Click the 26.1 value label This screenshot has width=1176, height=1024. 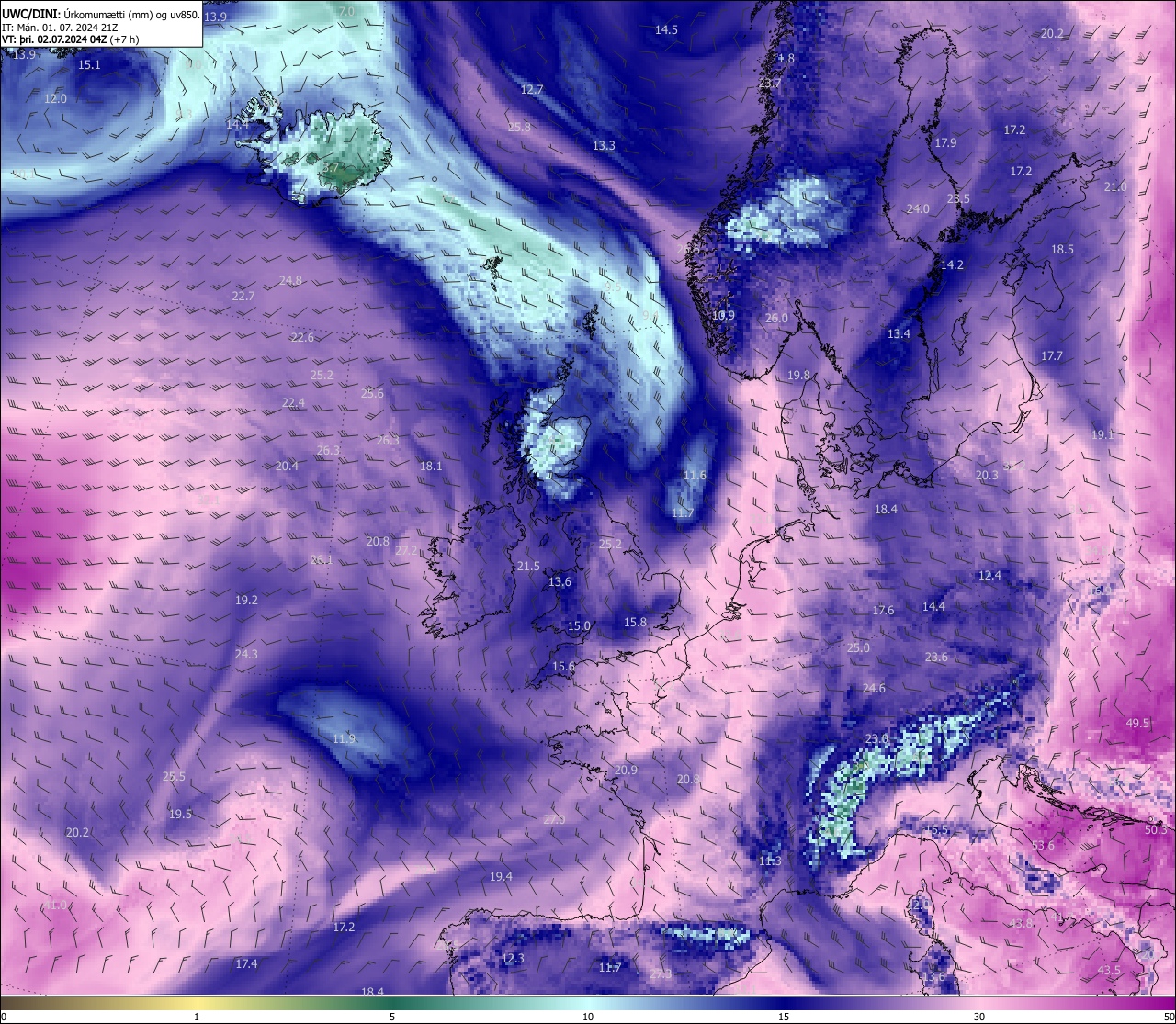pyautogui.click(x=322, y=559)
